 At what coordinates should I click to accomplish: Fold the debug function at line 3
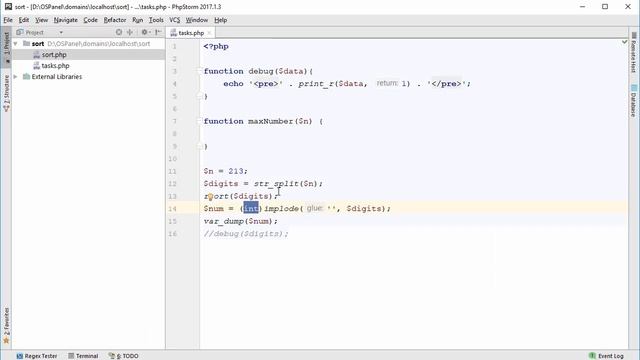click(200, 71)
